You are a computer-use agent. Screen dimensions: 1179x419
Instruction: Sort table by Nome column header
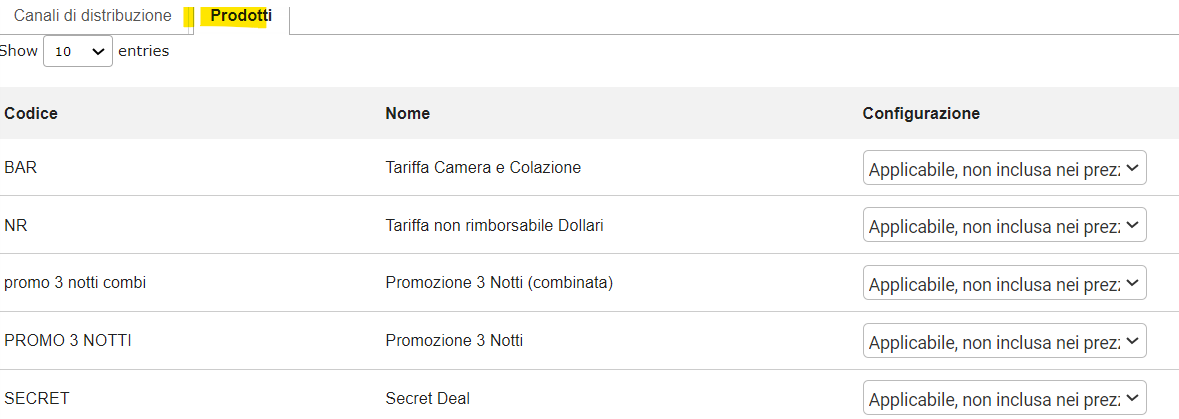[x=407, y=113]
